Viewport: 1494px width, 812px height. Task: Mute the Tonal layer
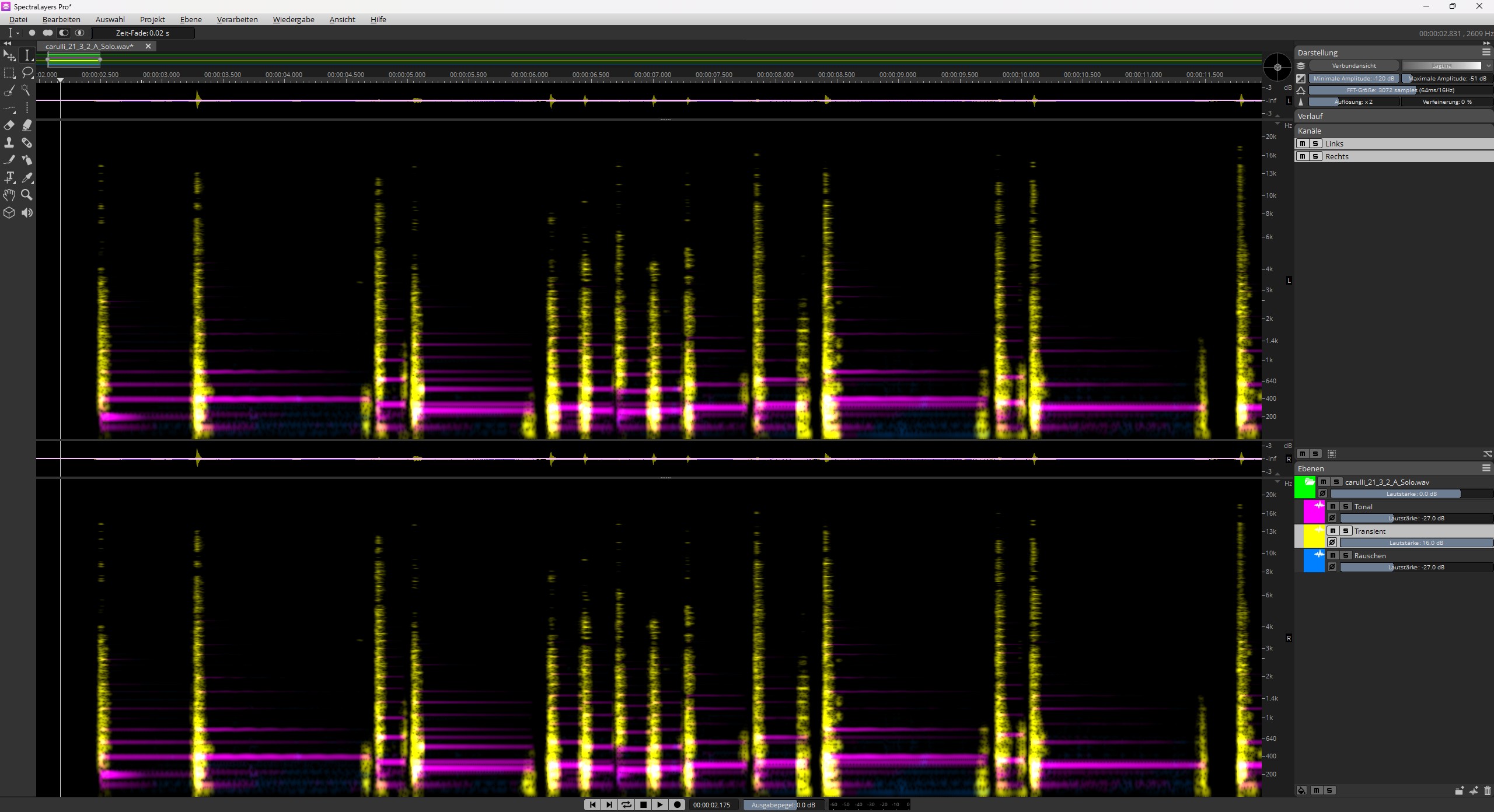1333,506
